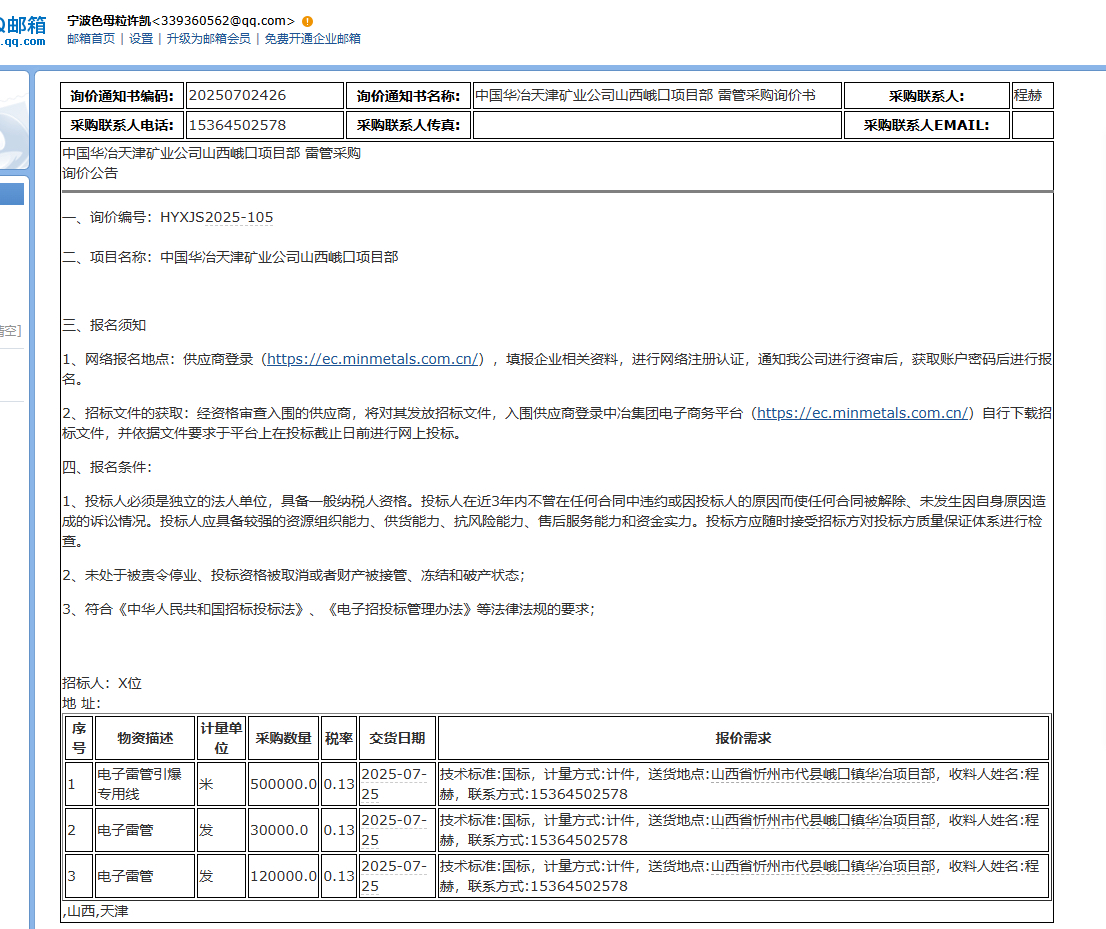Select 电子雷管 description in row 2

point(145,830)
